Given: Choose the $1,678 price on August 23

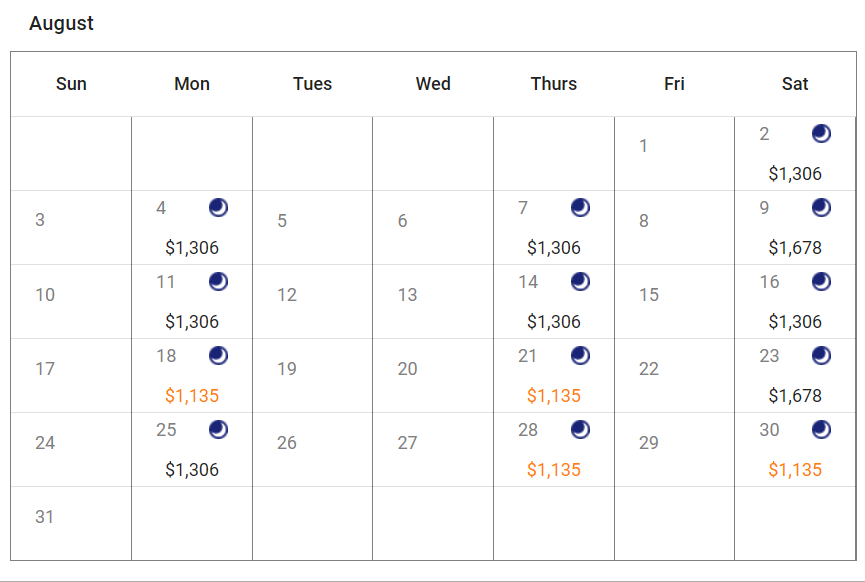Looking at the screenshot, I should 795,396.
